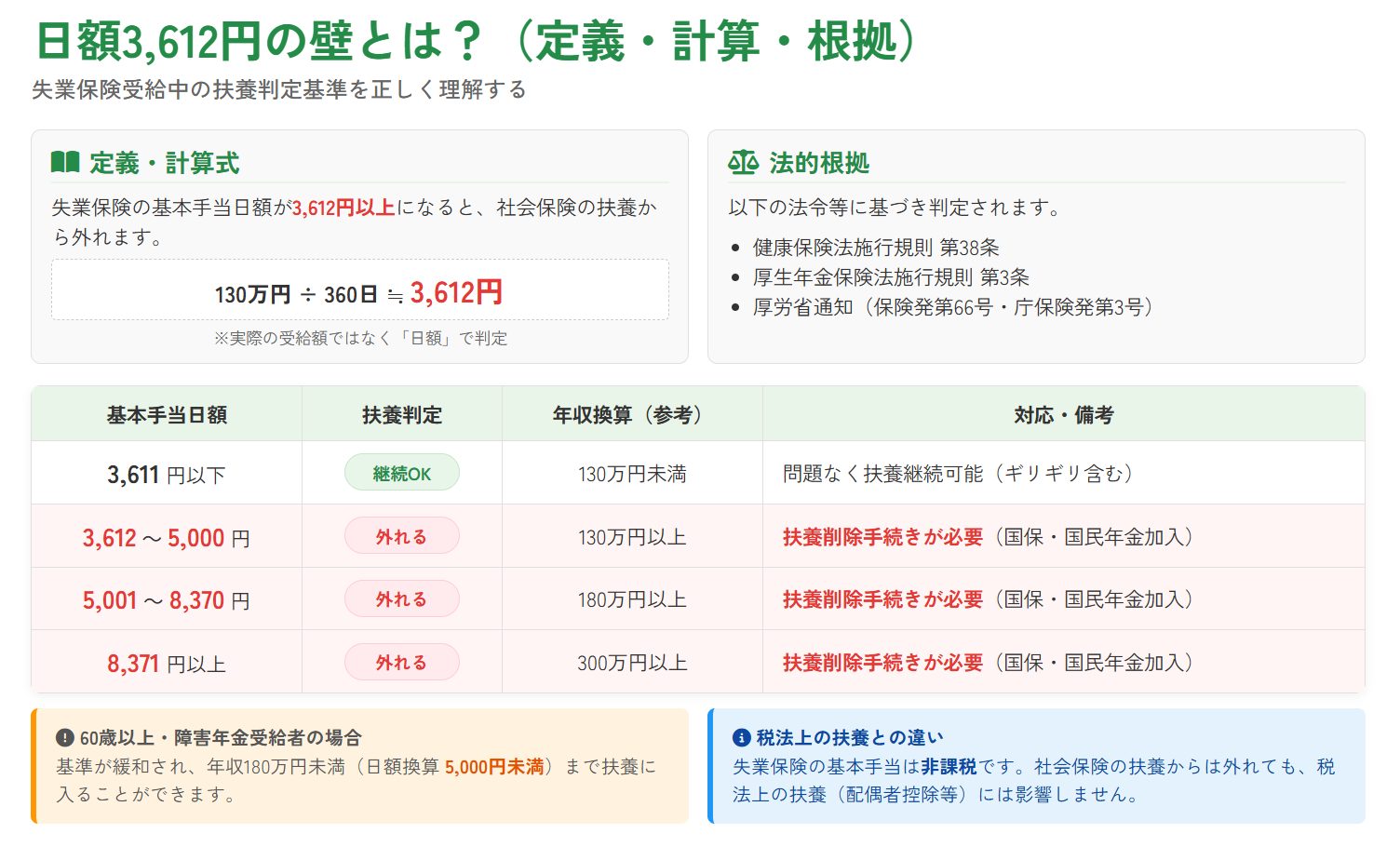Click the orange 5,000円未満 highlighted text
The image size is (1400, 847).
click(493, 767)
